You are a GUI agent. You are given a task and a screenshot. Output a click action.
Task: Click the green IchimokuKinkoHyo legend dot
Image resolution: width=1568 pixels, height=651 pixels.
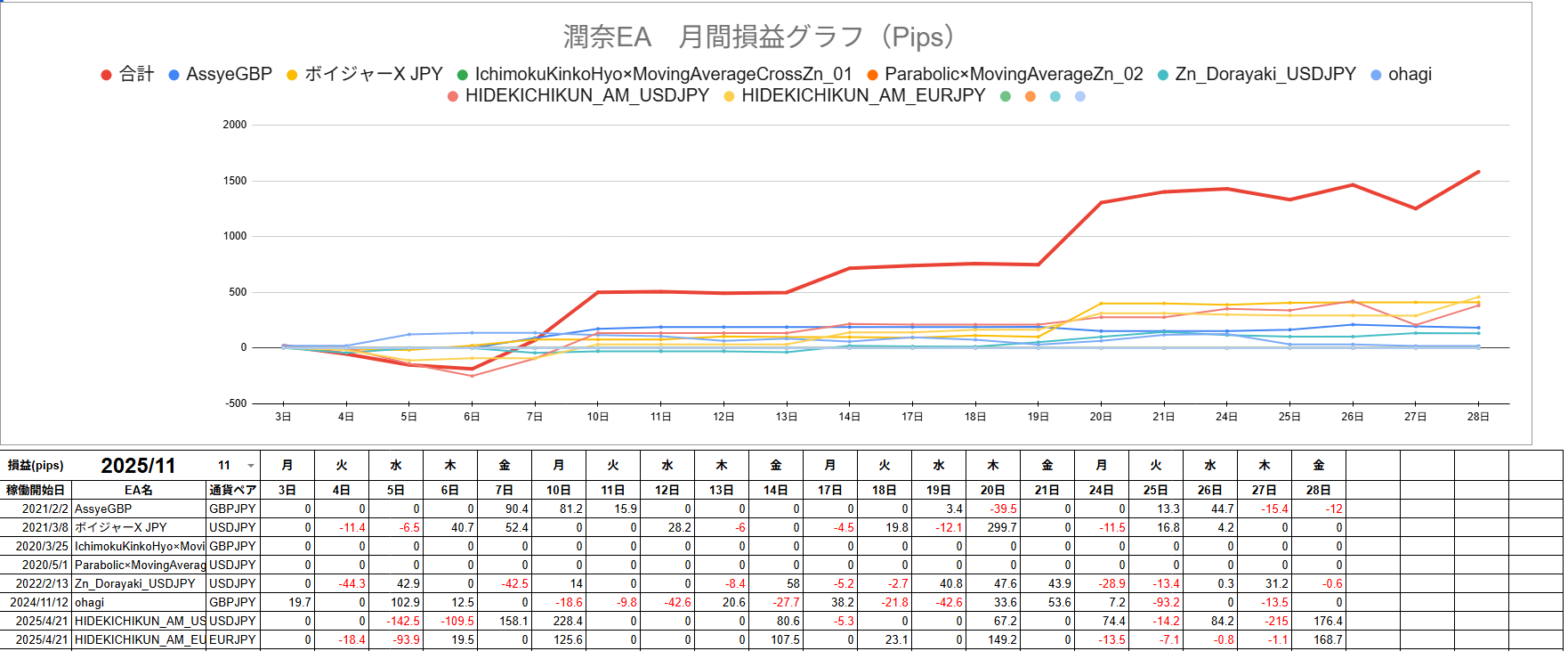pyautogui.click(x=463, y=75)
